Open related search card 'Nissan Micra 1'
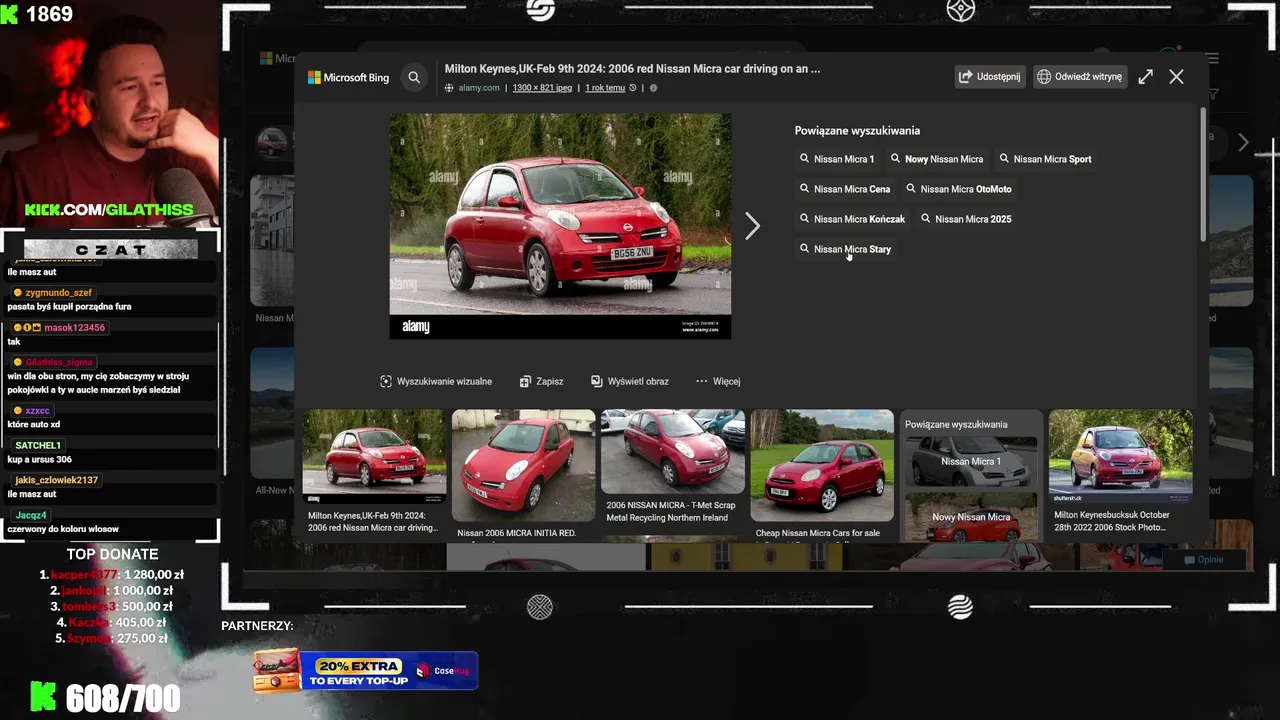 [x=971, y=461]
